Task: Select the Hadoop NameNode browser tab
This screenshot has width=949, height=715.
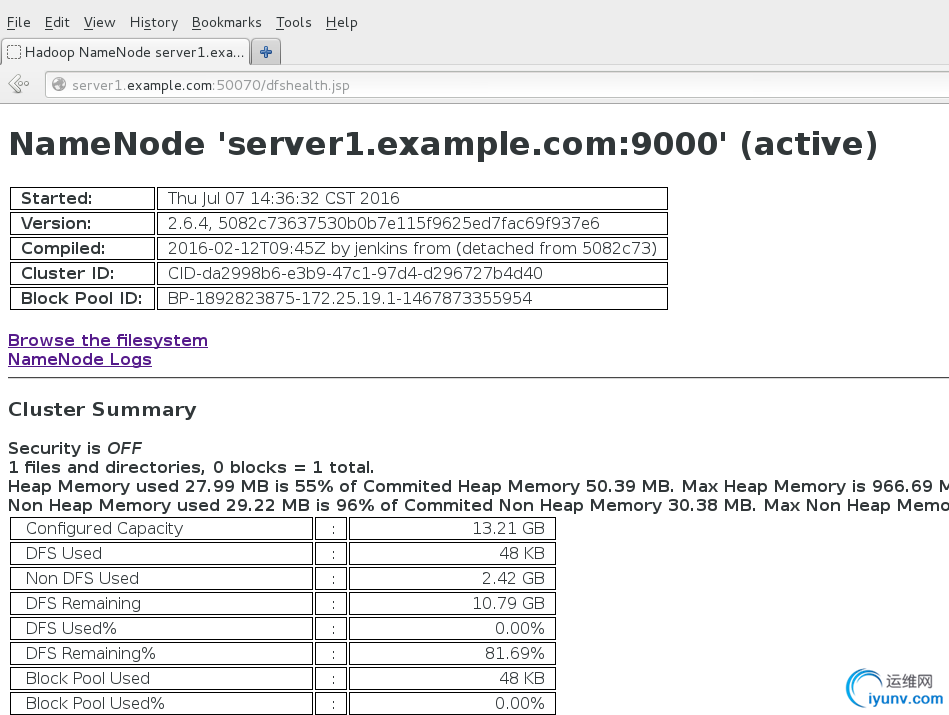Action: coord(125,52)
